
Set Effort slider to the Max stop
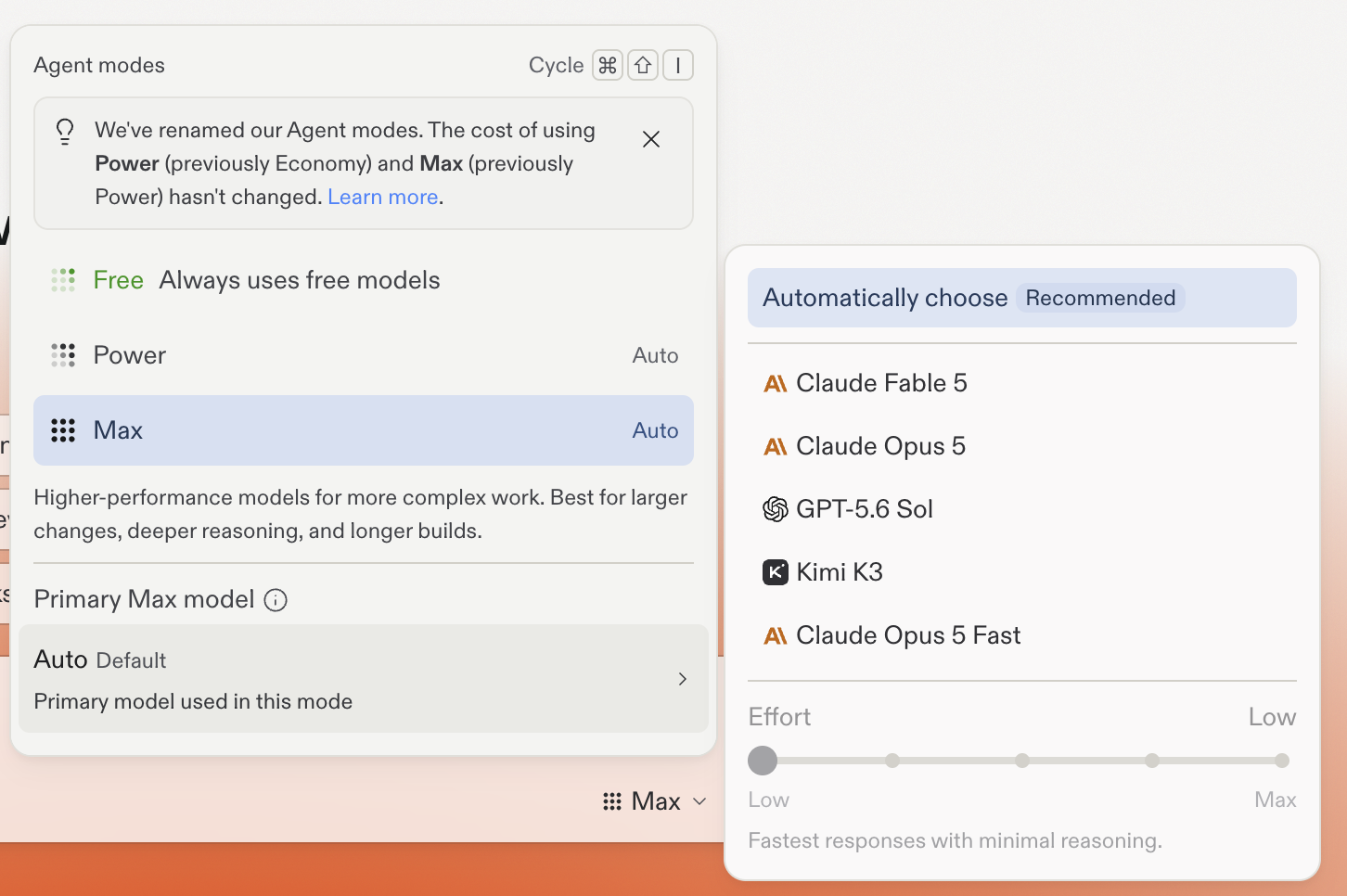[x=1282, y=761]
